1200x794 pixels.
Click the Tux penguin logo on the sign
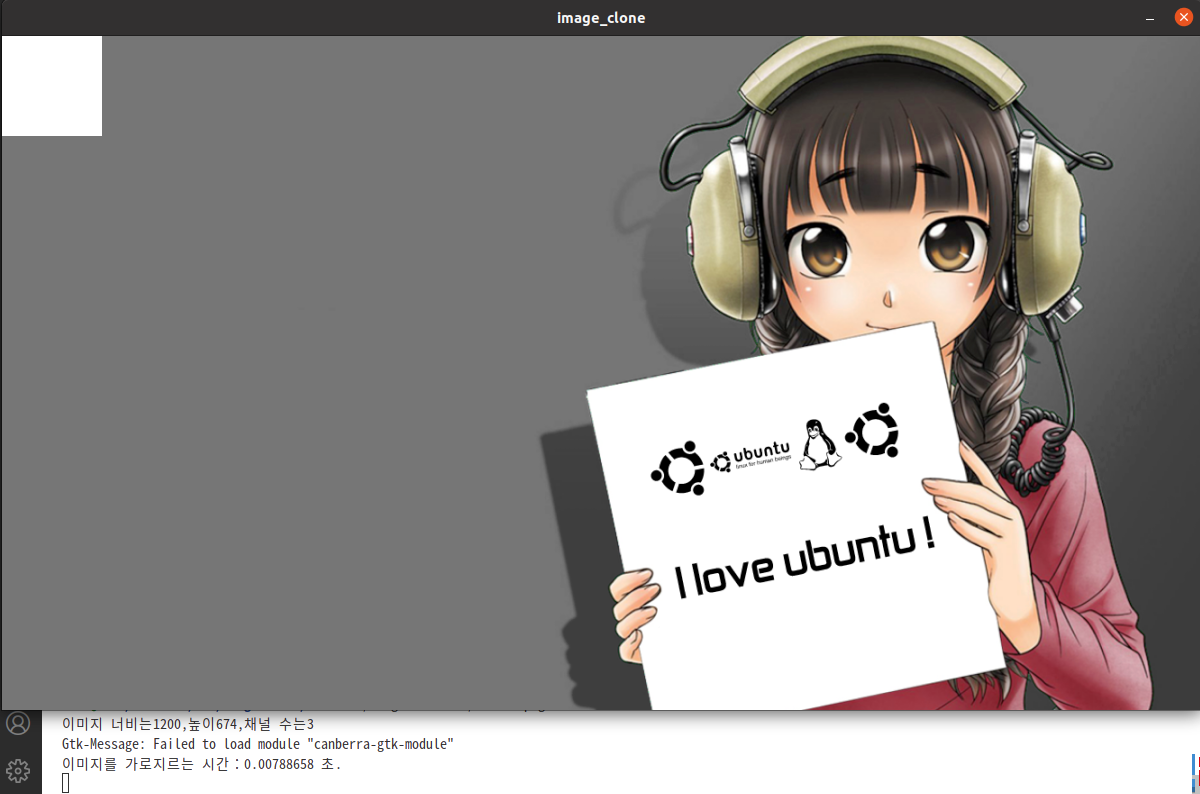coord(820,444)
